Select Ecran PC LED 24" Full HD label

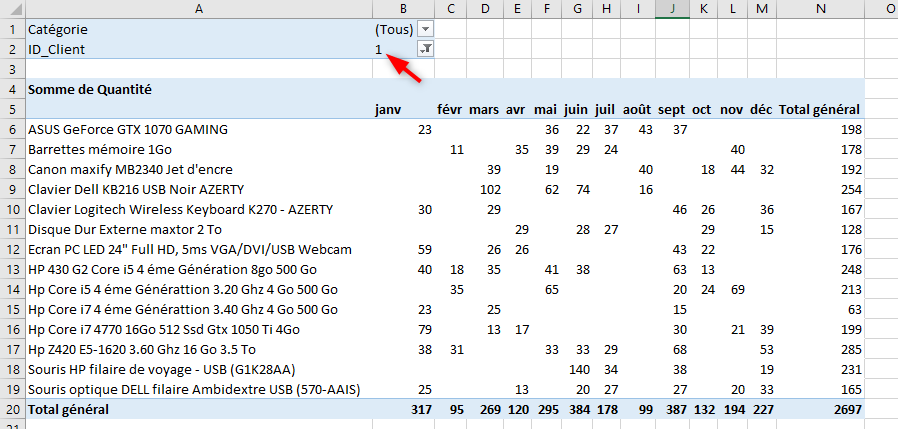tap(190, 250)
